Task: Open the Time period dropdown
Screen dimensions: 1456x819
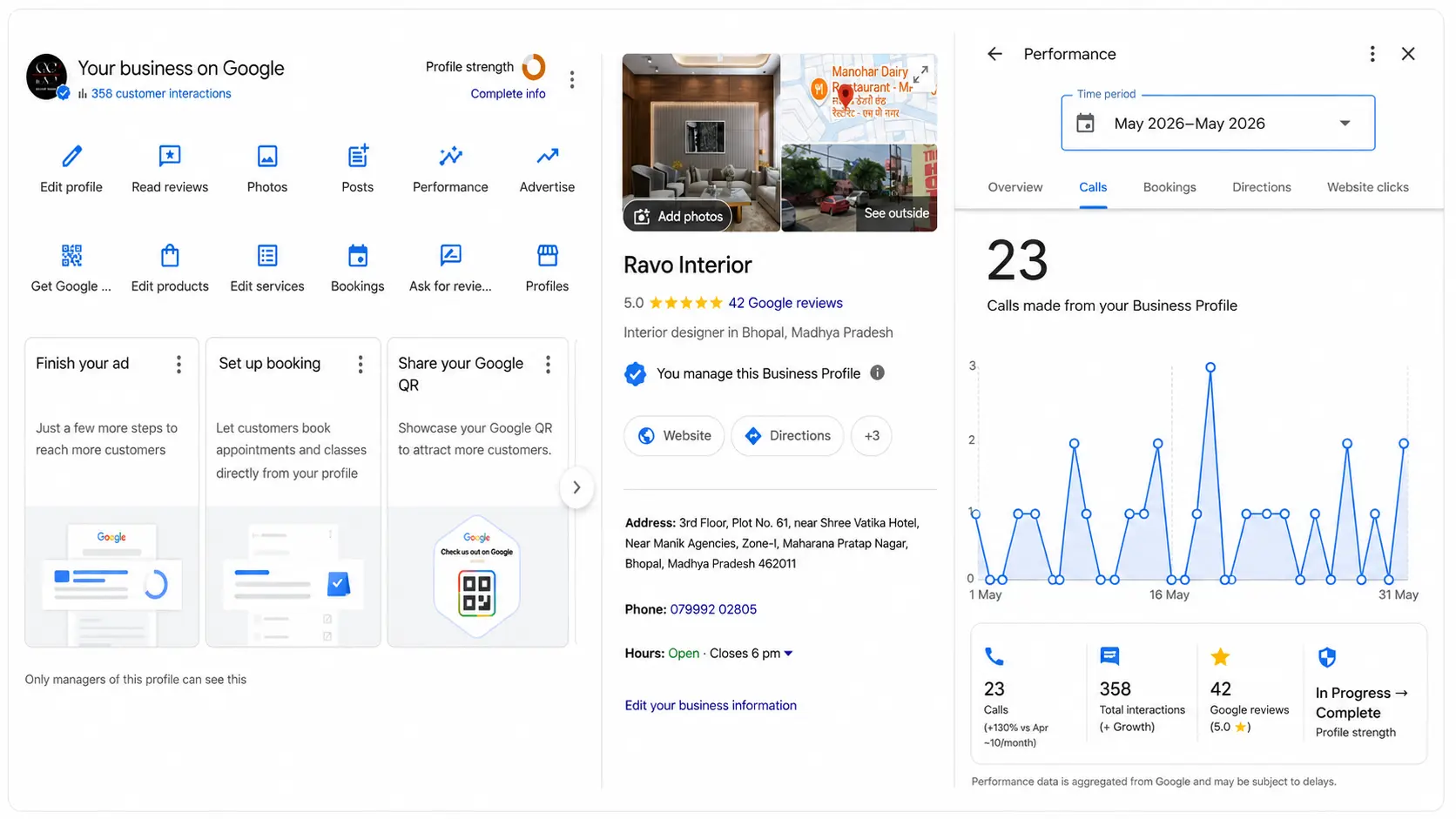Action: click(x=1217, y=123)
